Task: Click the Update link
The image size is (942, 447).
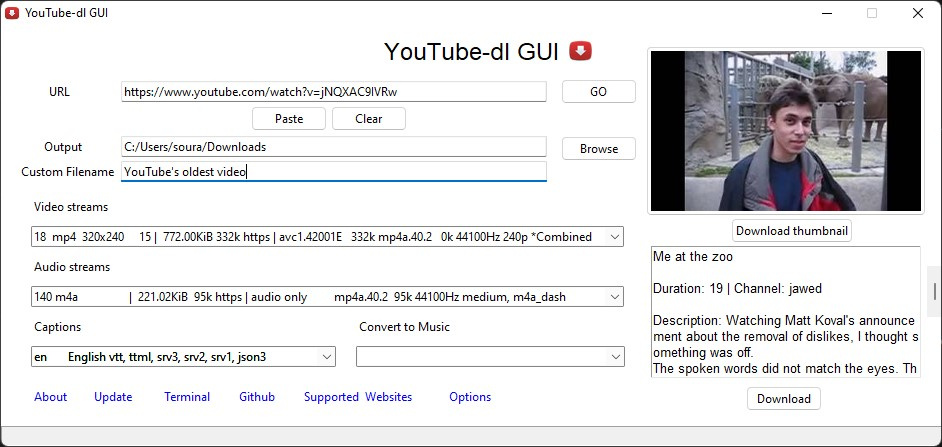Action: coord(113,397)
